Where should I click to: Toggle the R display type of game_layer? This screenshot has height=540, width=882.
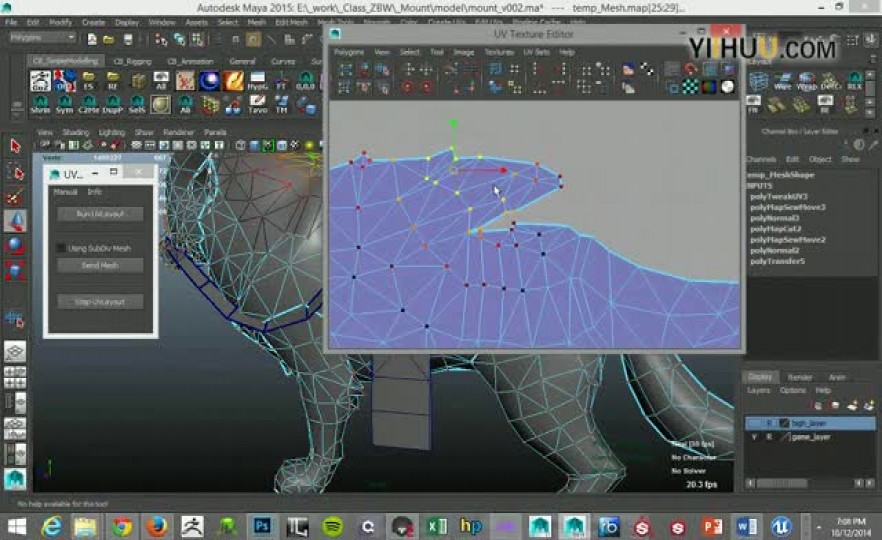point(769,437)
